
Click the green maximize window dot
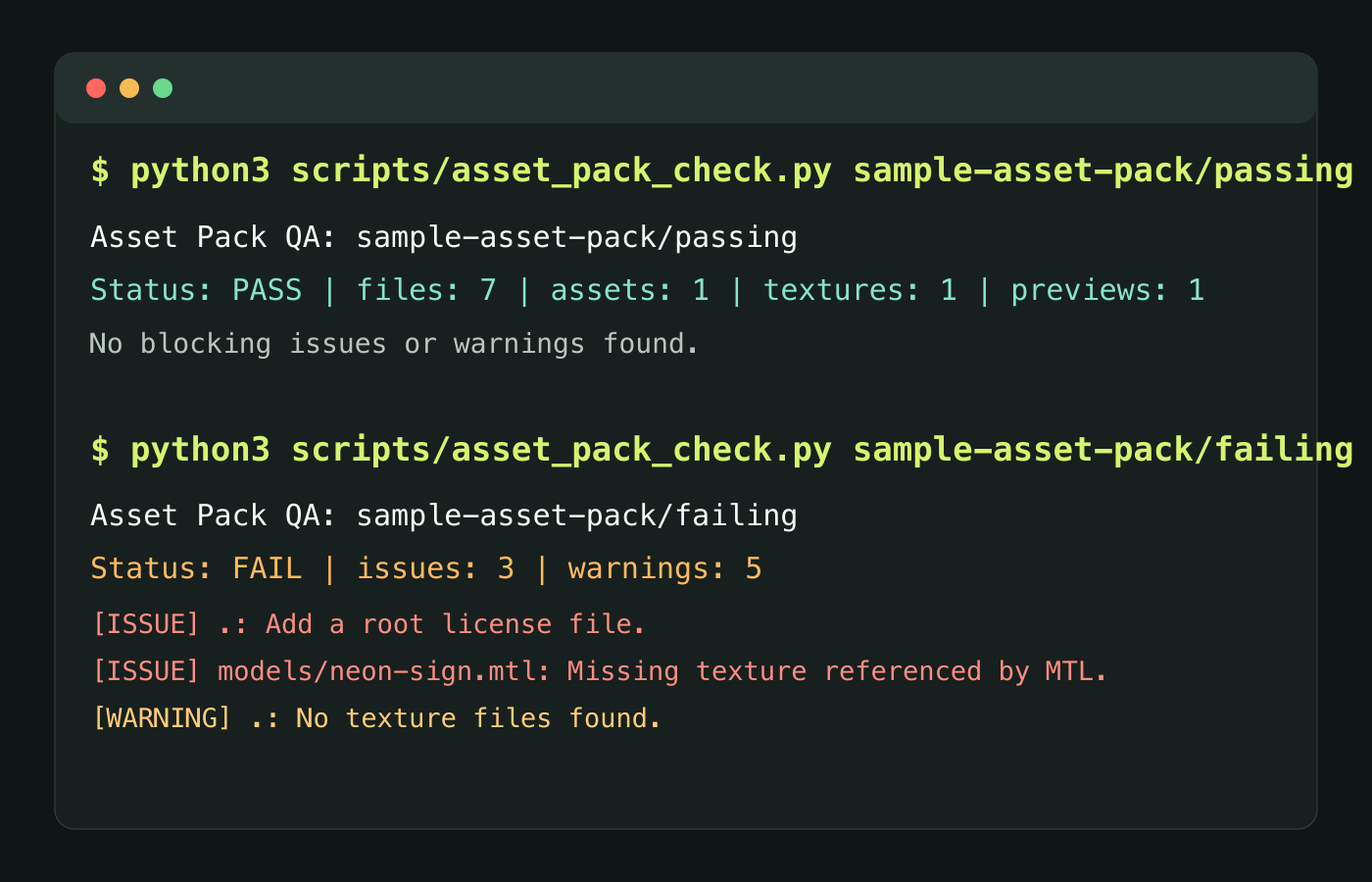[163, 88]
